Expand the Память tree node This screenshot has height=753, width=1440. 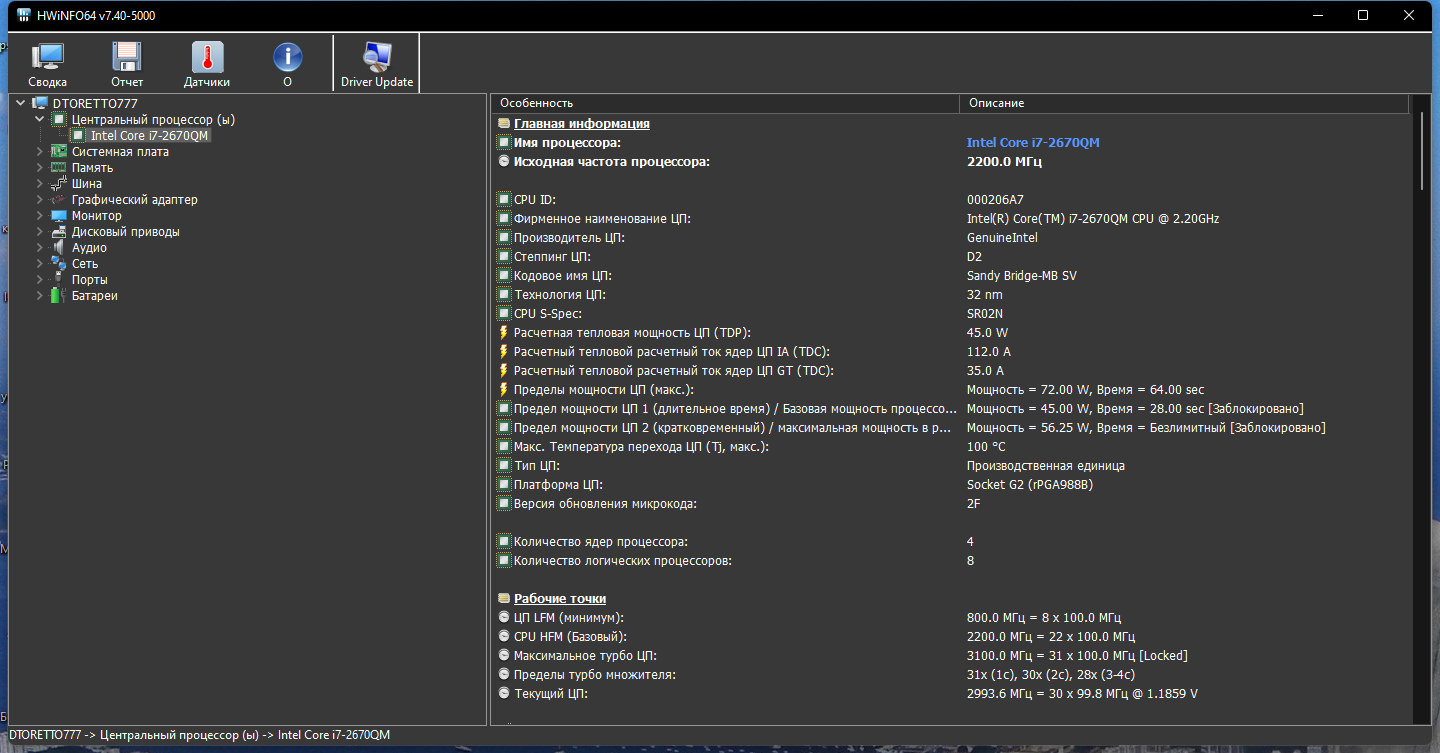[x=40, y=168]
